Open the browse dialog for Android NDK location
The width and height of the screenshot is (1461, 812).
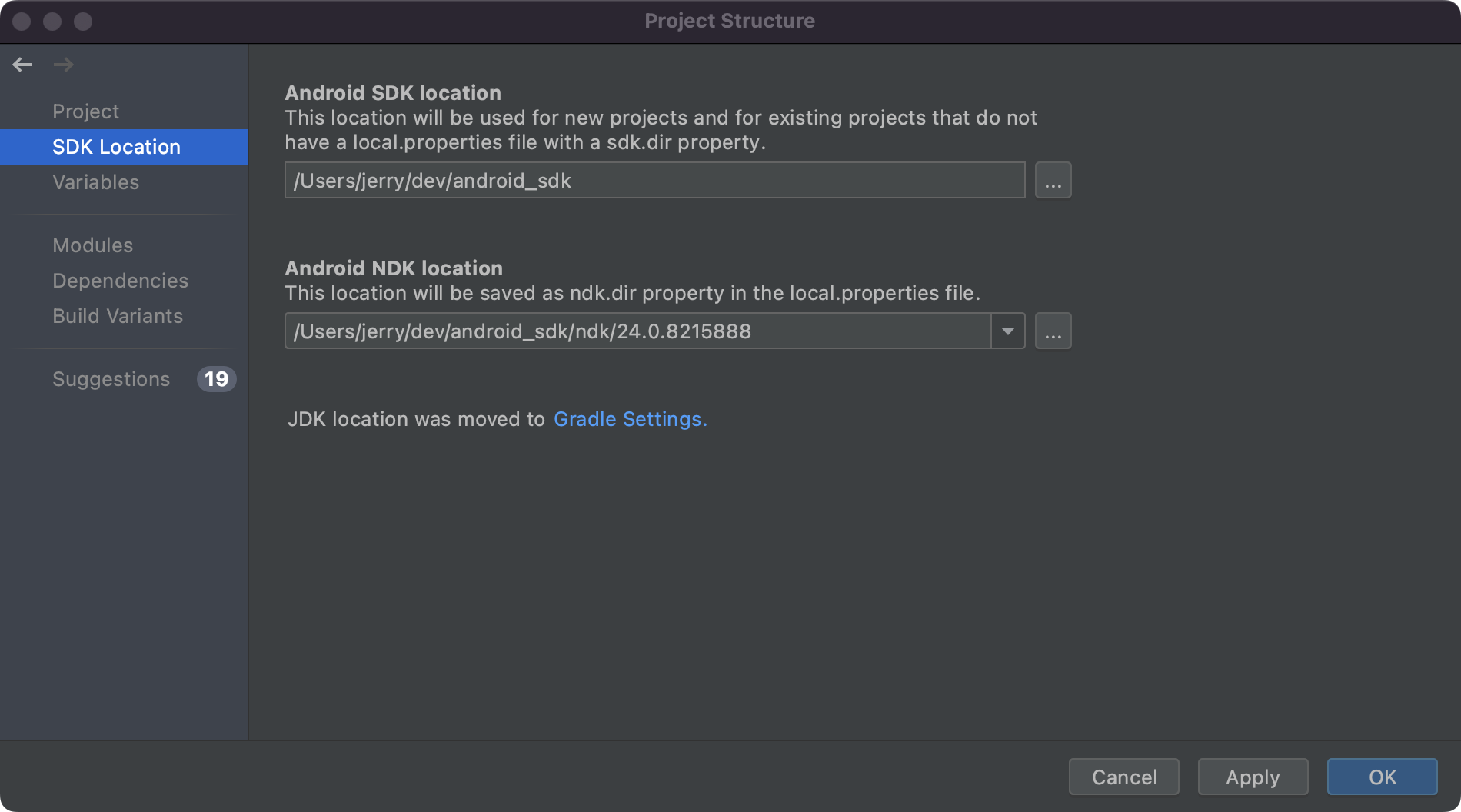tap(1053, 331)
